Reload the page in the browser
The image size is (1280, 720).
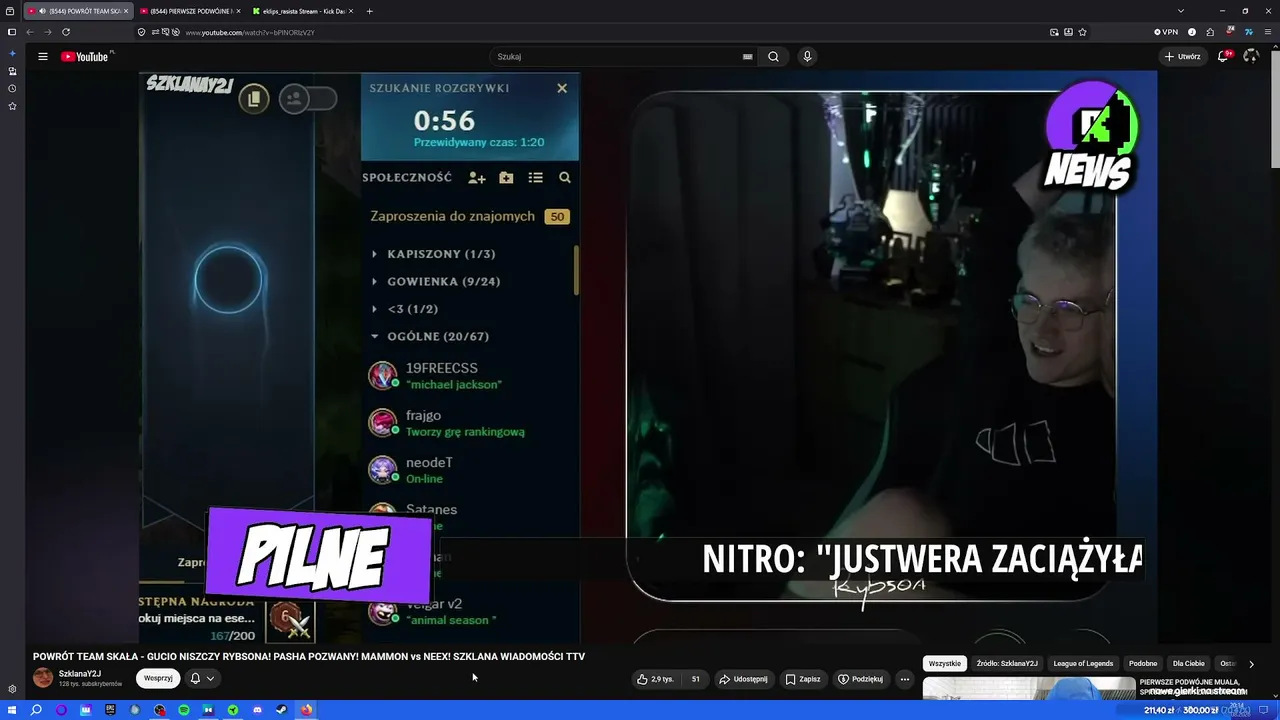click(x=66, y=32)
